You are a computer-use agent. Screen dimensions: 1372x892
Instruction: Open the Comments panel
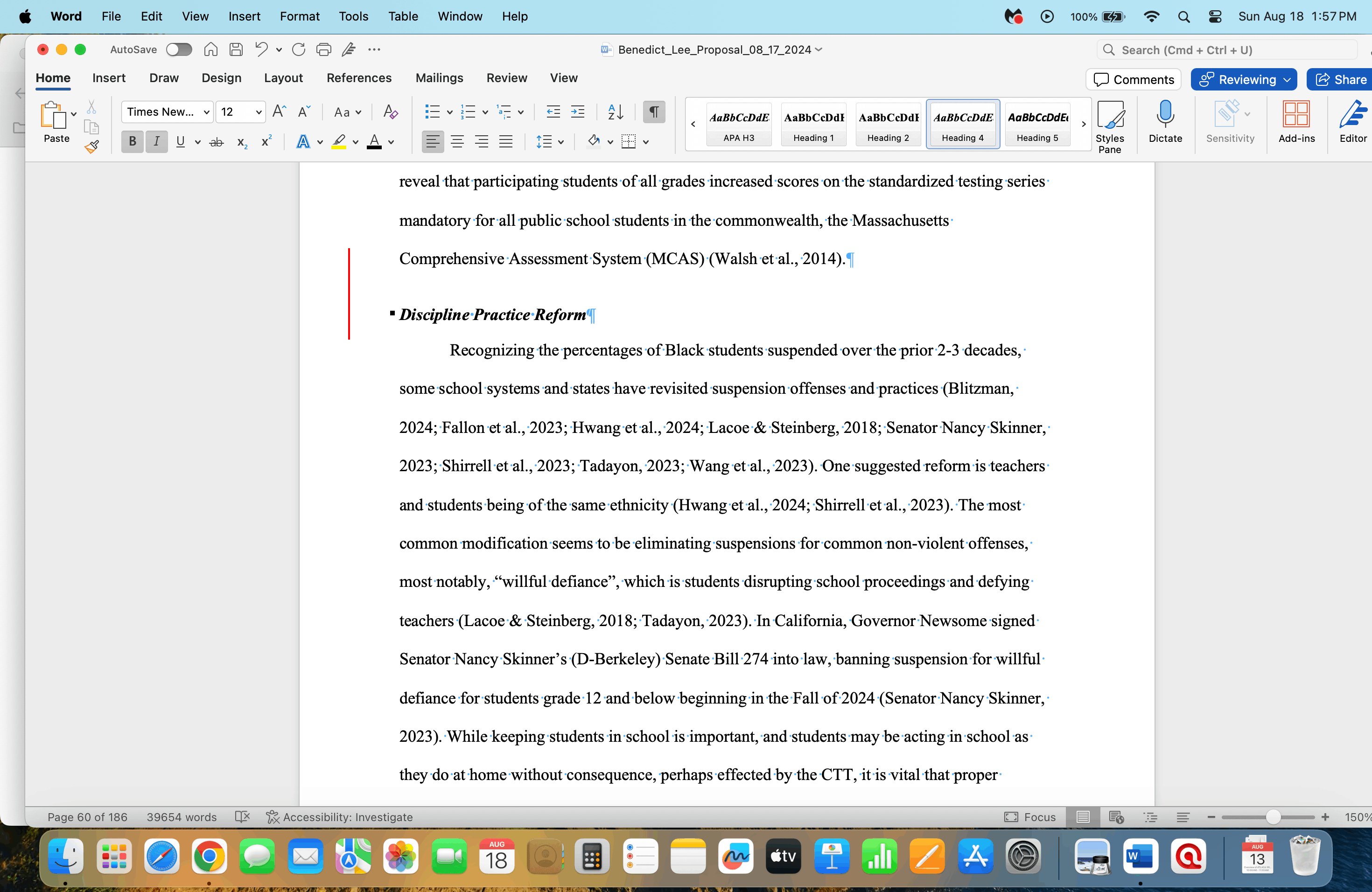1133,79
